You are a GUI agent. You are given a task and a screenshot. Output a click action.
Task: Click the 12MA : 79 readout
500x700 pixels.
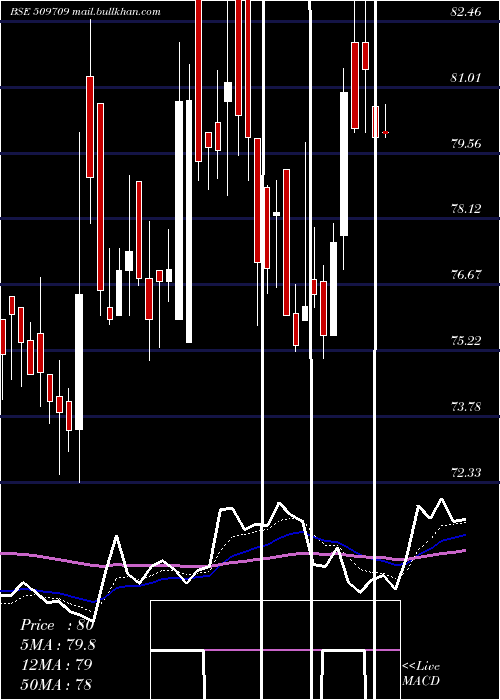click(x=57, y=664)
